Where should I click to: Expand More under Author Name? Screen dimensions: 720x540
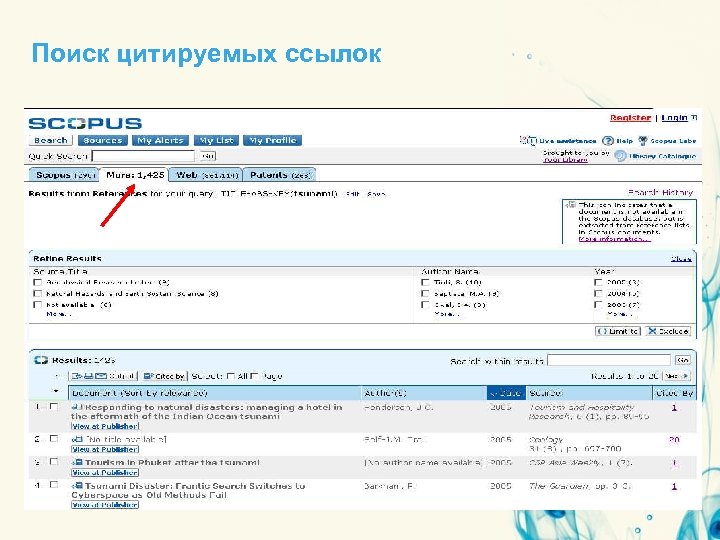click(446, 314)
